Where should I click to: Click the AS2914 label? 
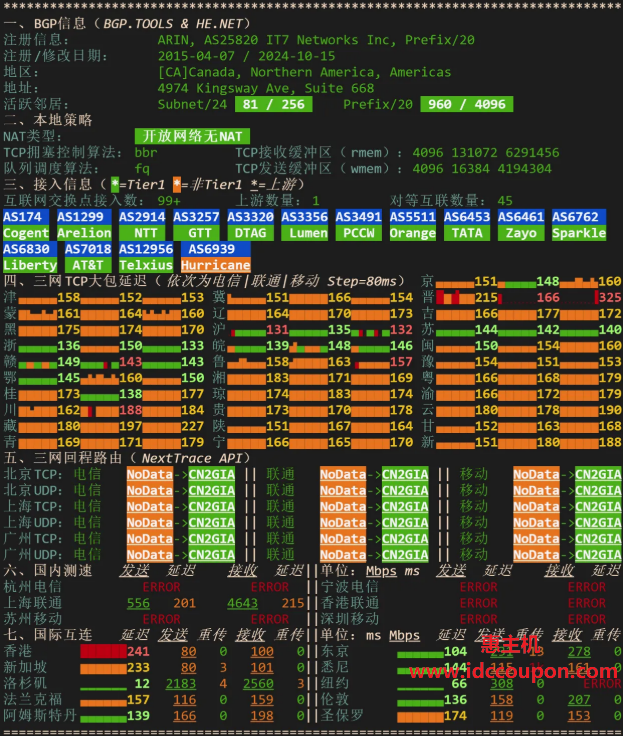coord(142,217)
